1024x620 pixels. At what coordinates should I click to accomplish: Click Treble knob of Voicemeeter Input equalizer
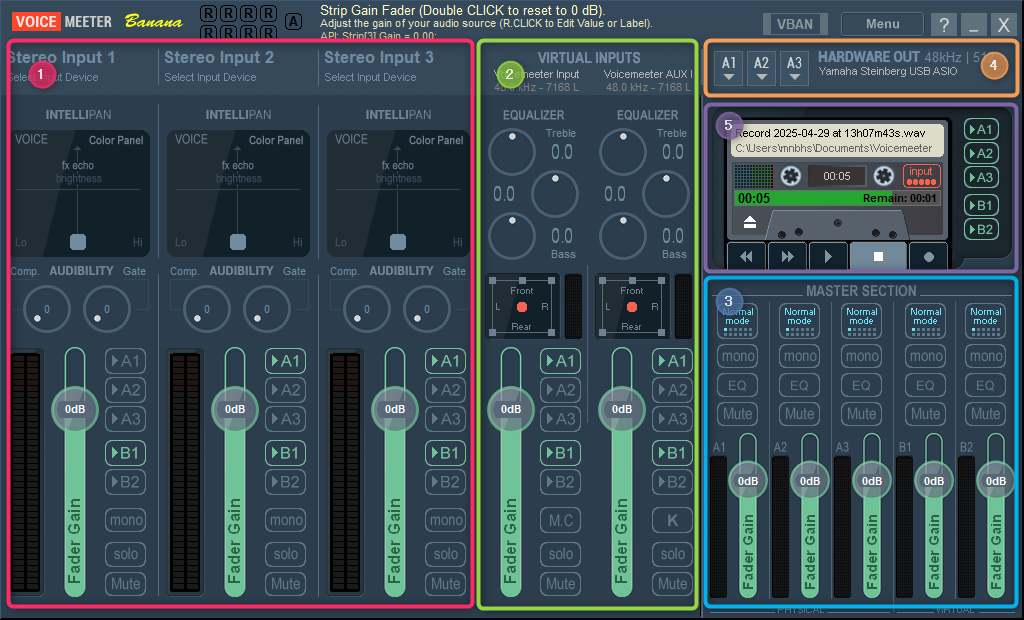[512, 152]
